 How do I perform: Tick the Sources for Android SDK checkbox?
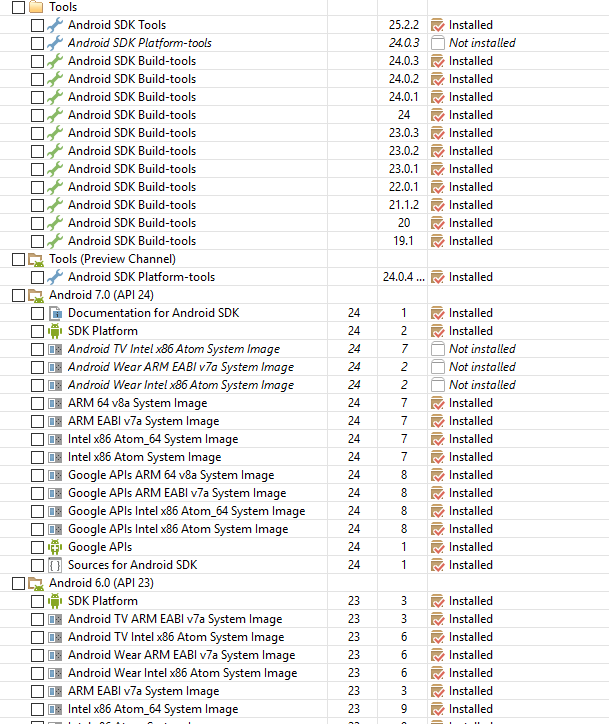37,566
